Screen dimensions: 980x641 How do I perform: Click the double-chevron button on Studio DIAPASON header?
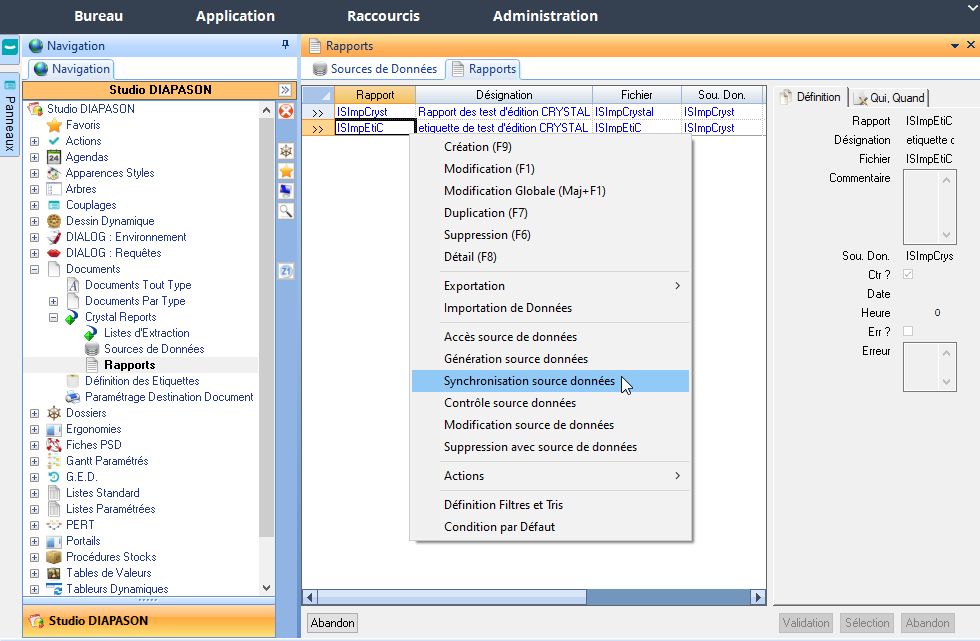284,90
